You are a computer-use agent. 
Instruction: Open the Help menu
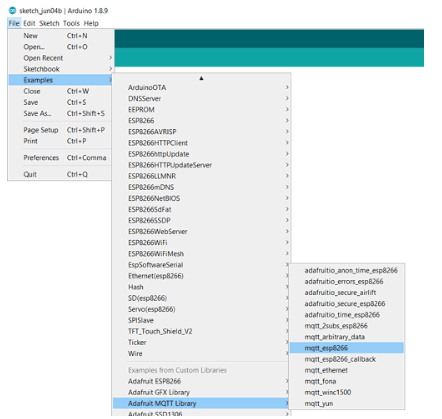click(91, 23)
